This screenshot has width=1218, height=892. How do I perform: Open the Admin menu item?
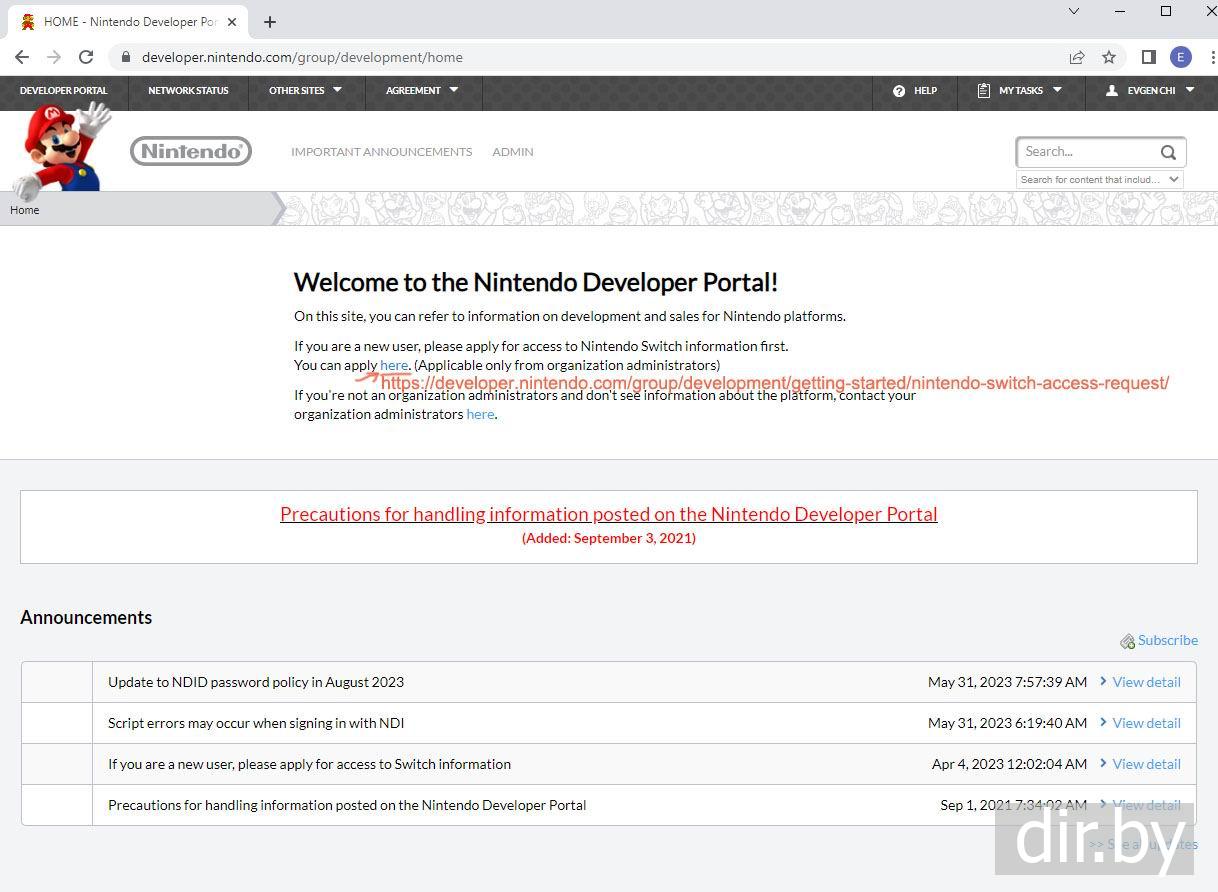pos(512,152)
